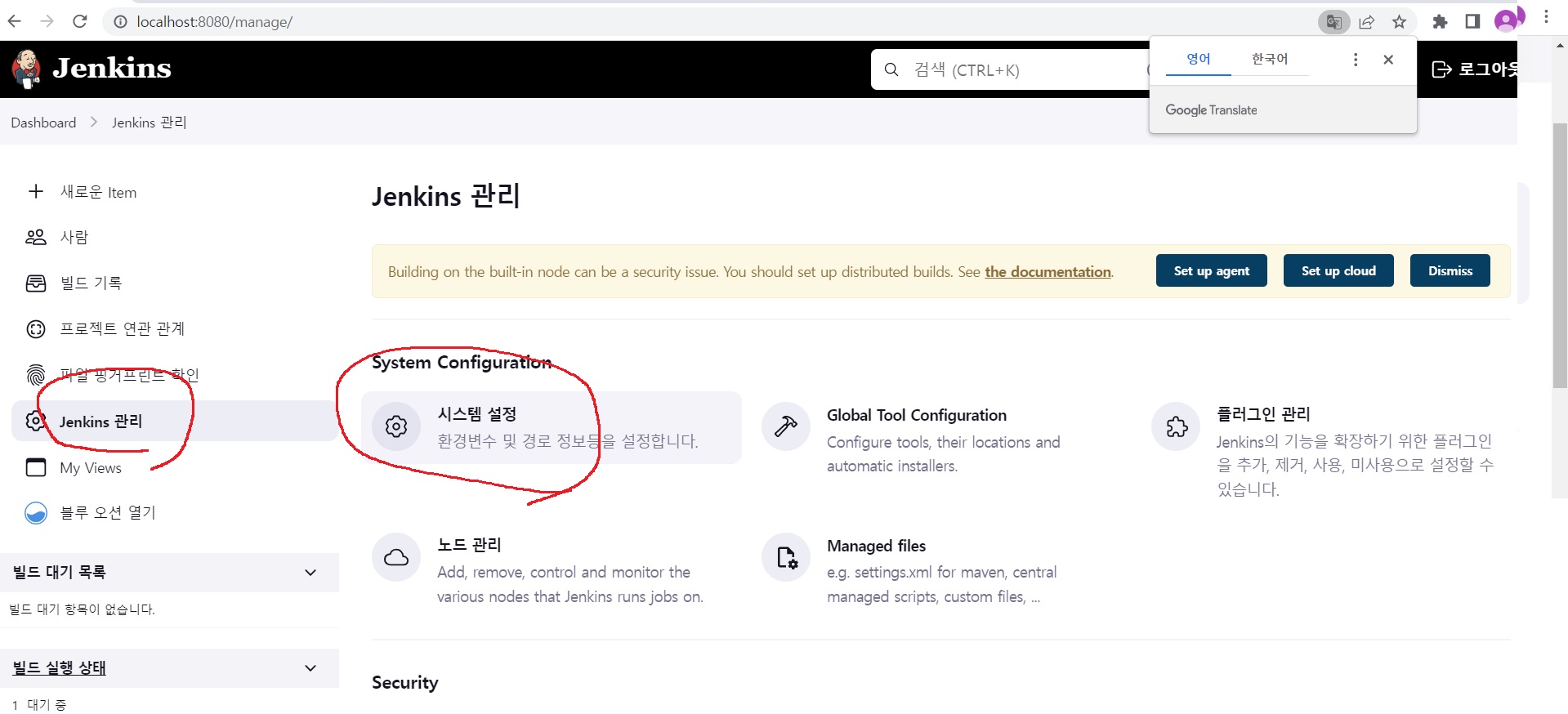Click the 노드 관리 cloud icon

click(396, 557)
